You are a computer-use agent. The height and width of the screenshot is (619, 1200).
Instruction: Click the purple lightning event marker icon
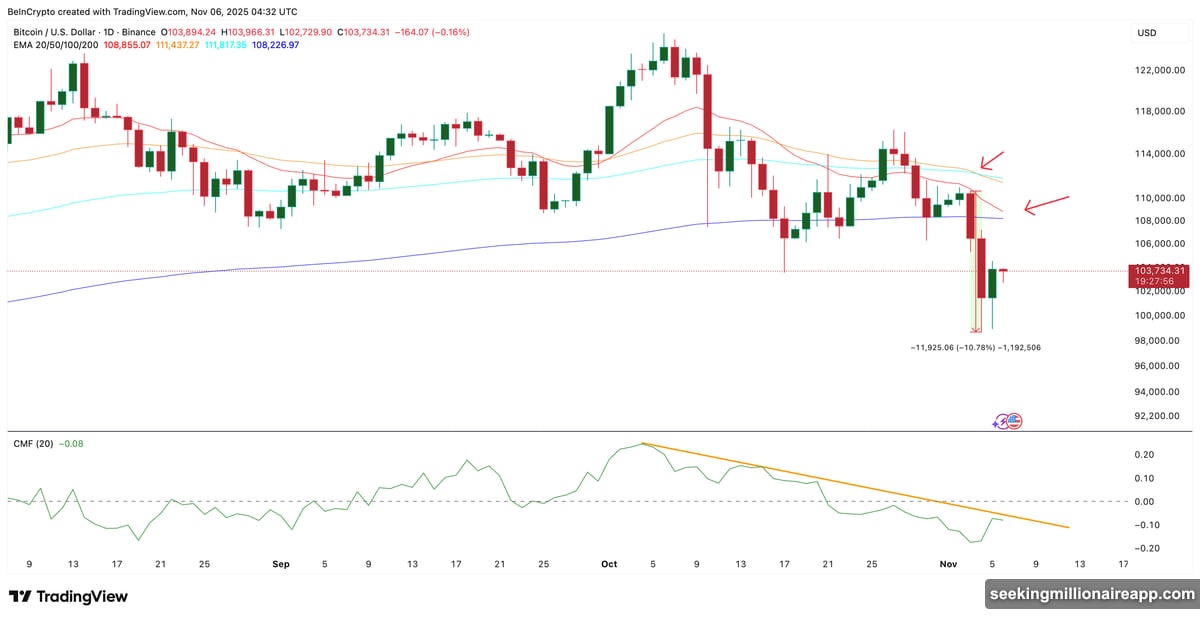[x=1002, y=421]
